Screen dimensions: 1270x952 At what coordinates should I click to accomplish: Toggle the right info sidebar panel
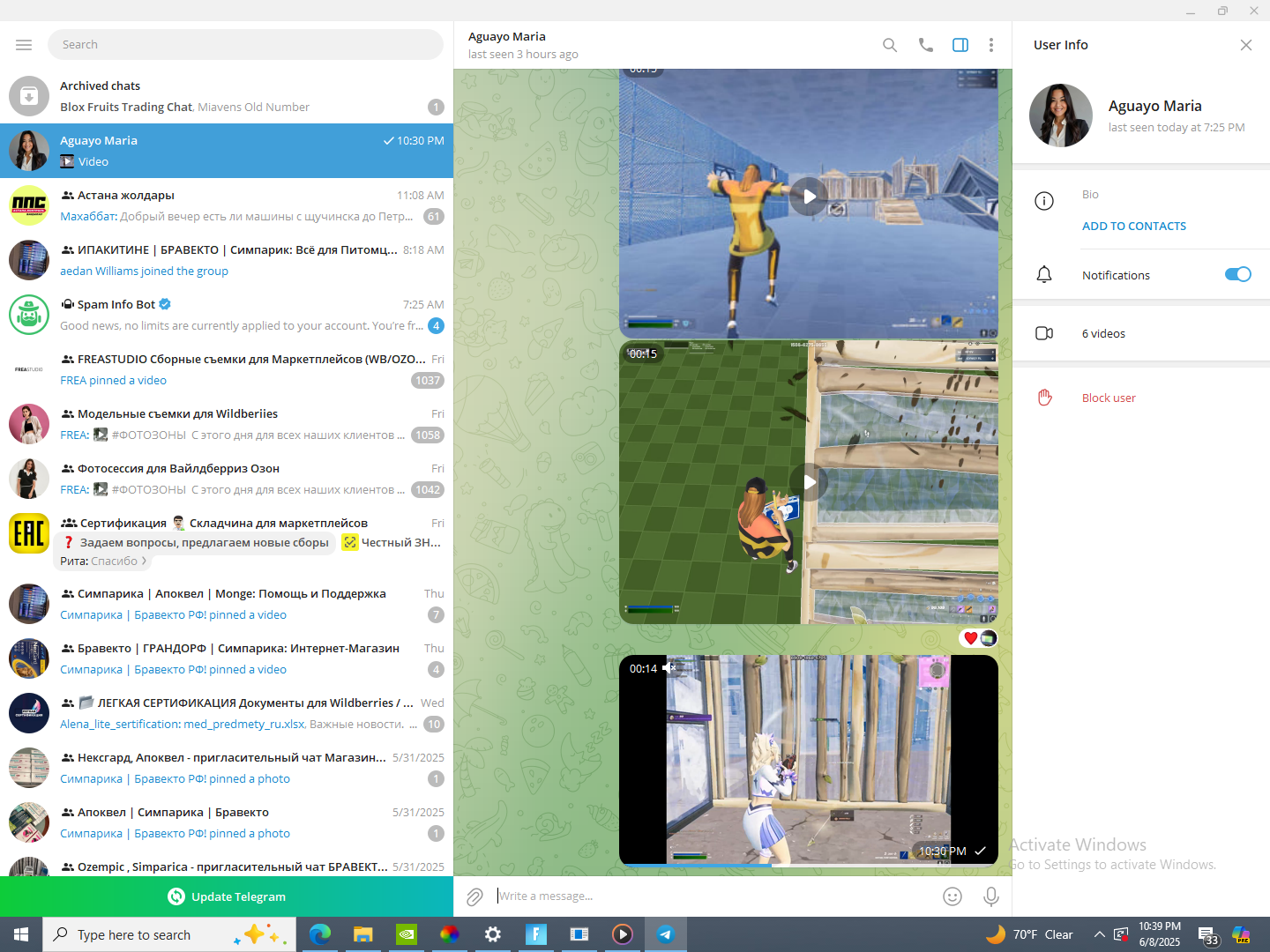tap(960, 45)
